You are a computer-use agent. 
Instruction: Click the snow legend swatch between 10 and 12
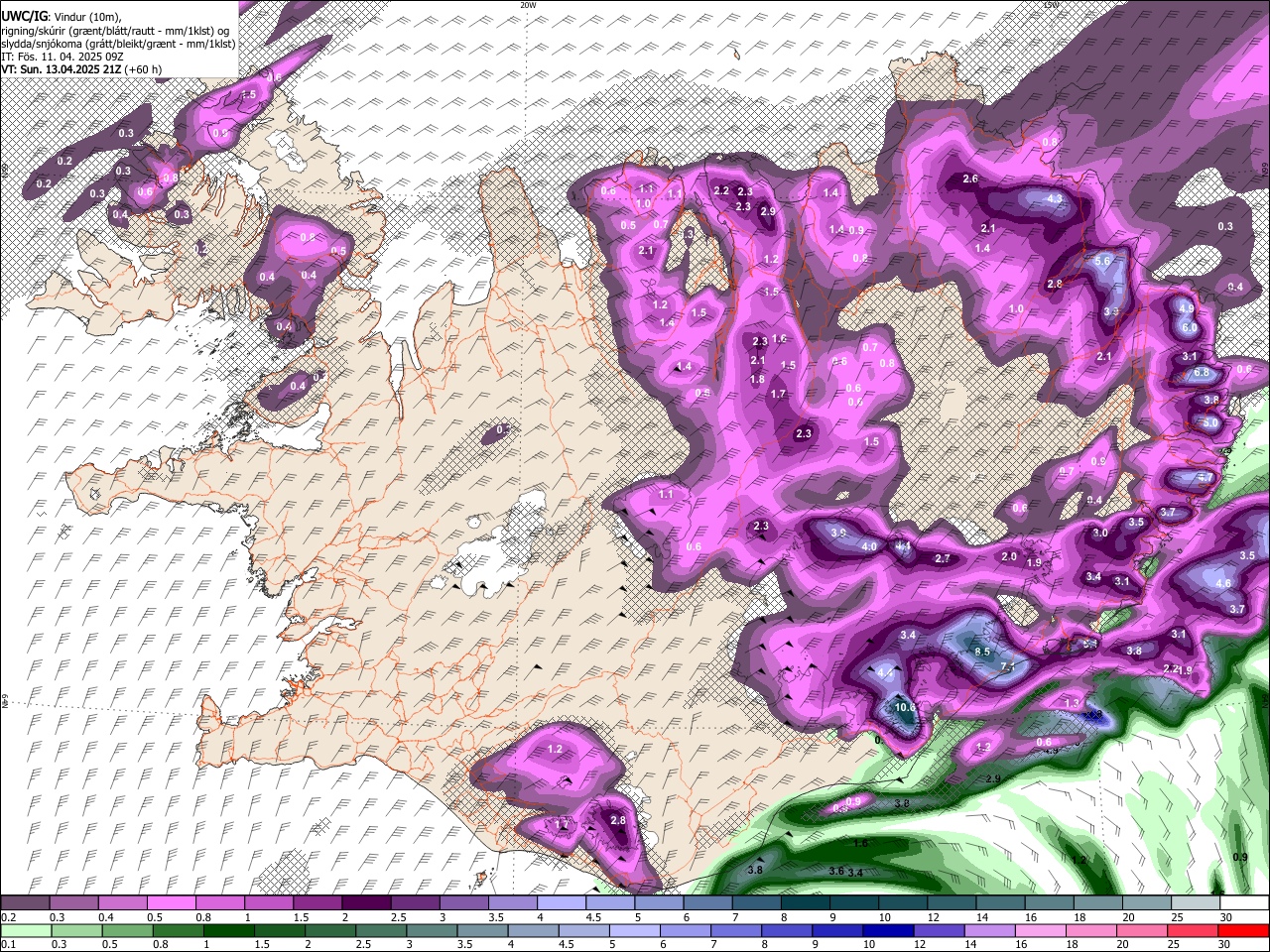[902, 903]
